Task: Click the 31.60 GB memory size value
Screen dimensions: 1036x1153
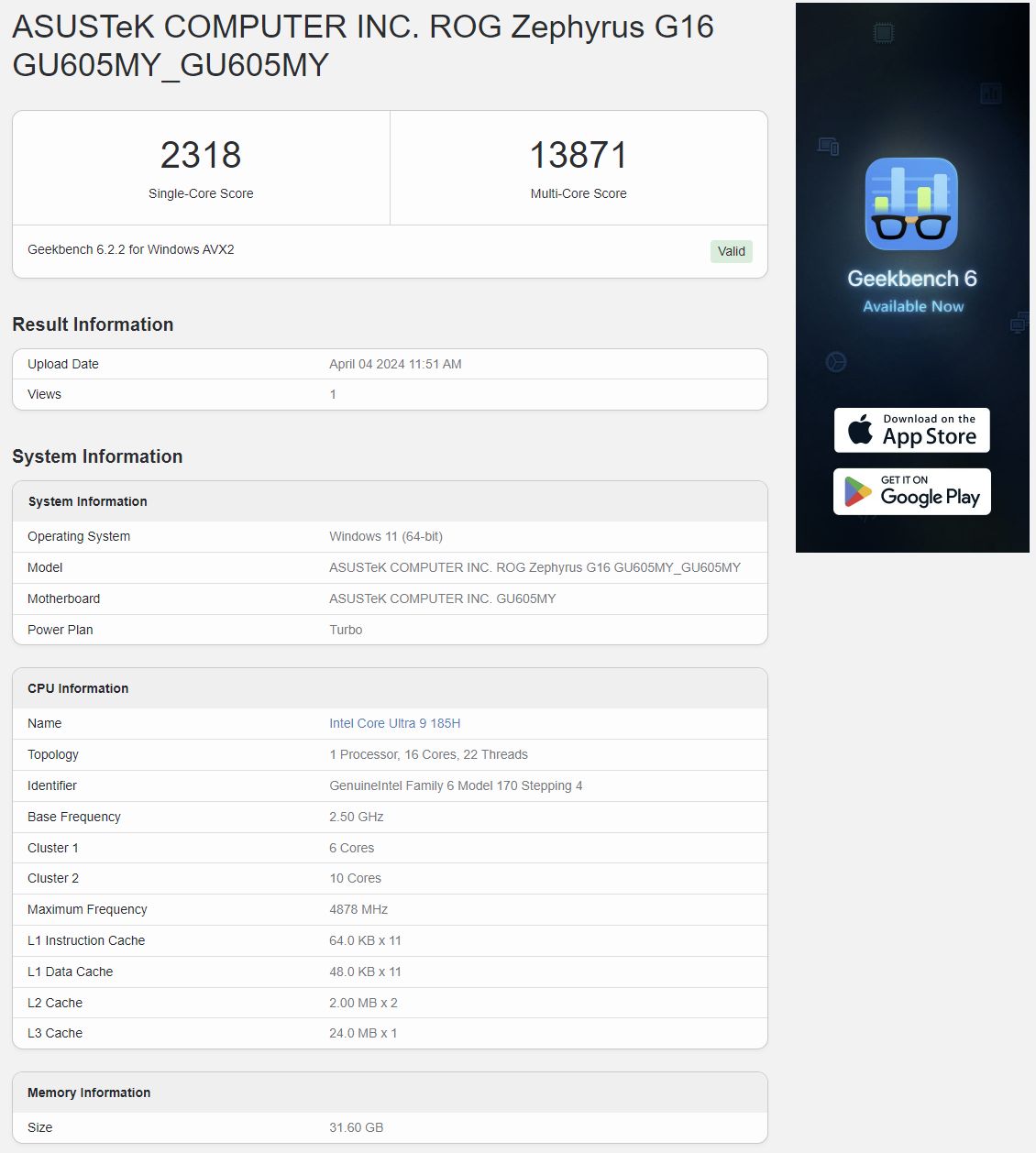Action: point(357,1127)
